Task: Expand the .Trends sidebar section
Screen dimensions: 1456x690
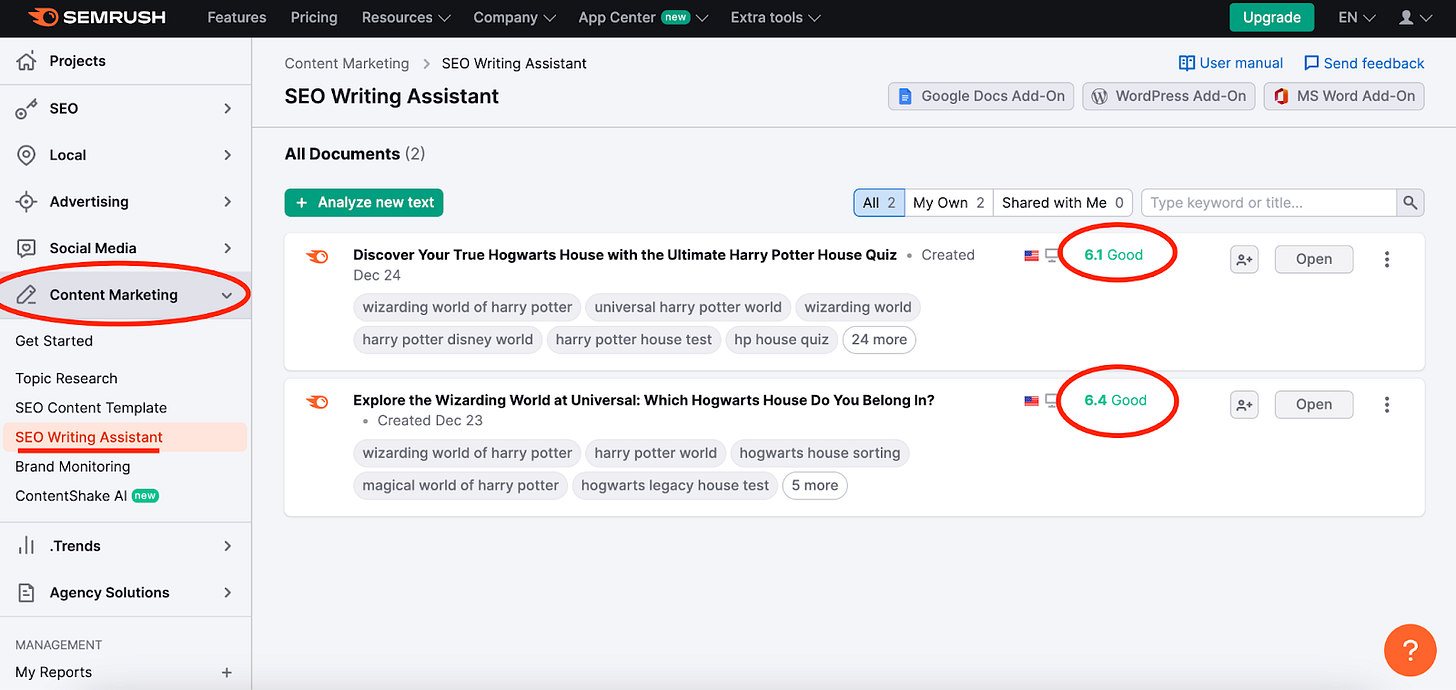Action: [227, 546]
